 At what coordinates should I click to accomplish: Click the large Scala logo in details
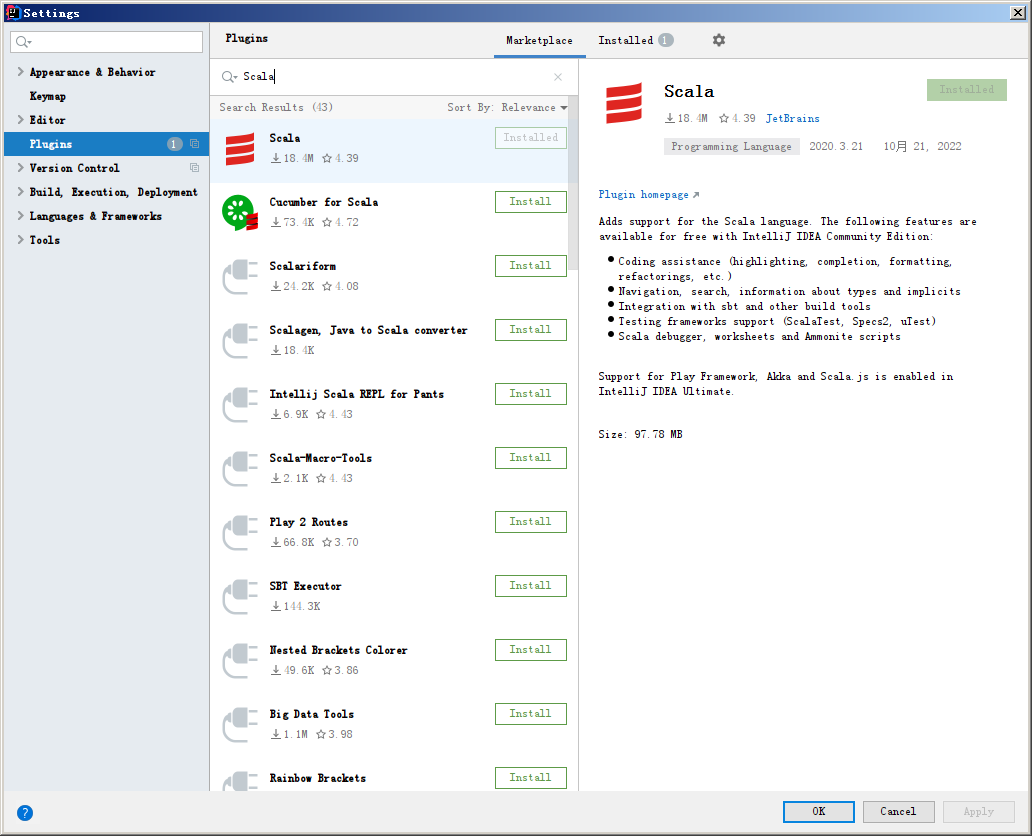pyautogui.click(x=623, y=103)
